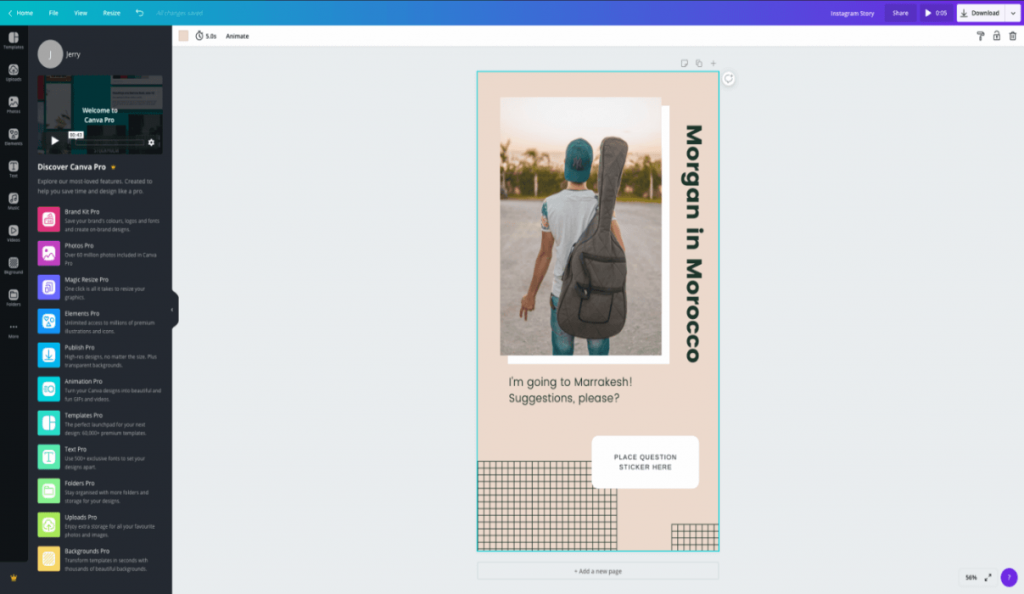Viewport: 1024px width, 594px height.
Task: Click the undo arrow icon
Action: tap(139, 13)
